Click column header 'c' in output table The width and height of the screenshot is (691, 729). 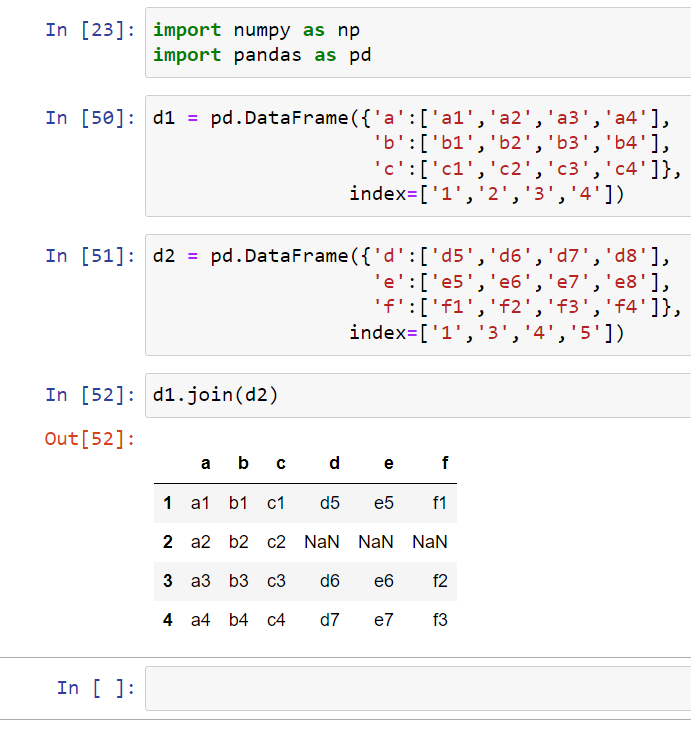tap(281, 464)
